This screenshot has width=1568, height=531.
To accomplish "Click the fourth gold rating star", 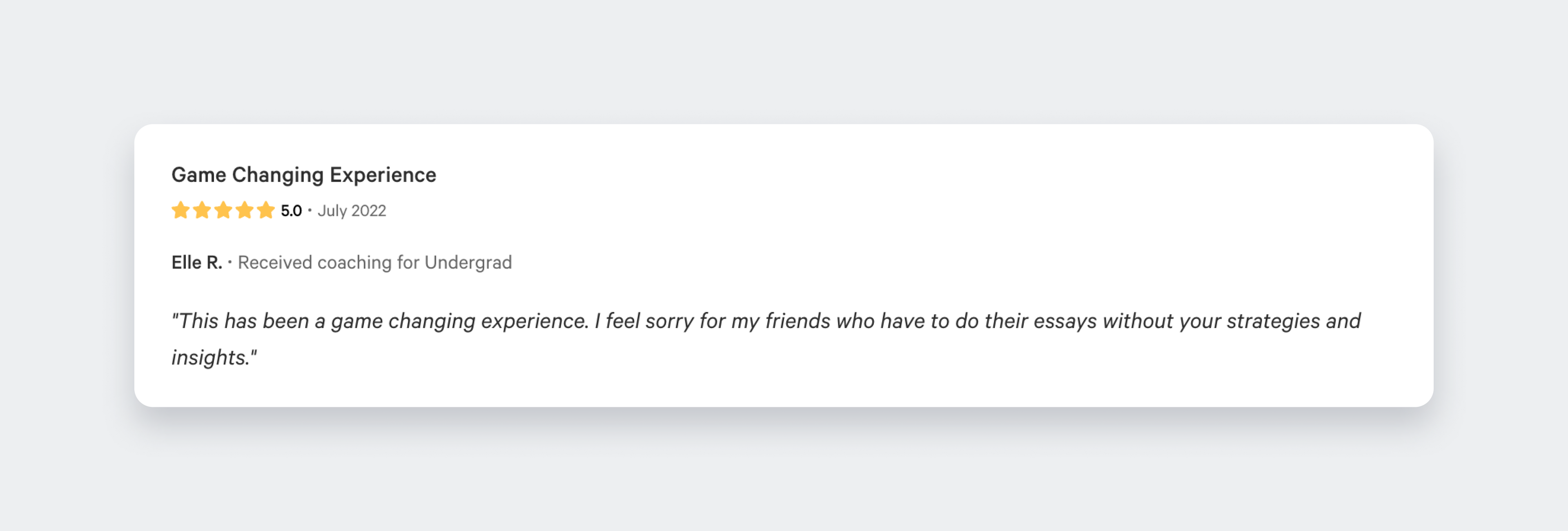I will pyautogui.click(x=245, y=210).
